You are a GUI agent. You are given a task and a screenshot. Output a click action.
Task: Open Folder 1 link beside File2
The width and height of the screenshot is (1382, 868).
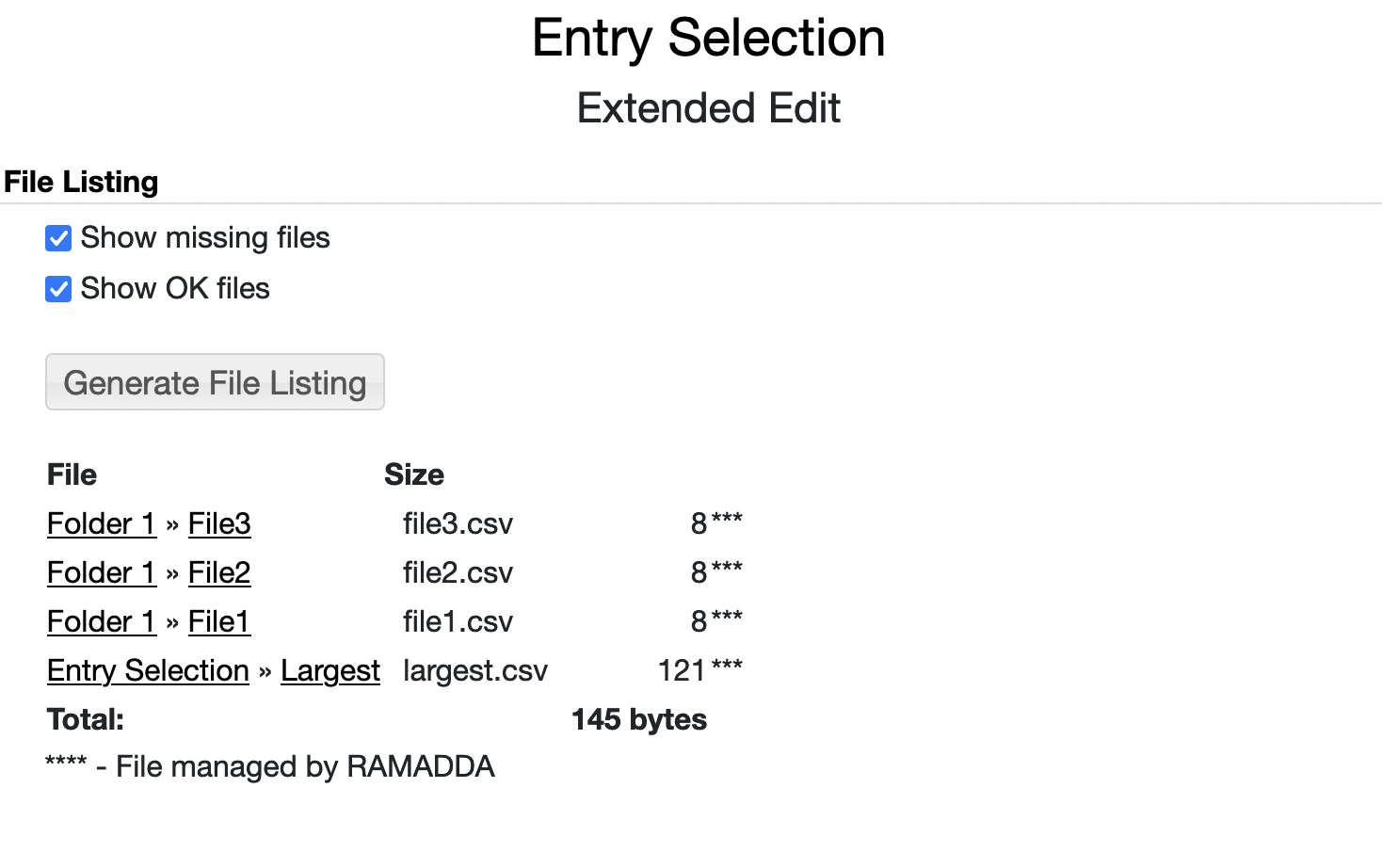(x=101, y=572)
